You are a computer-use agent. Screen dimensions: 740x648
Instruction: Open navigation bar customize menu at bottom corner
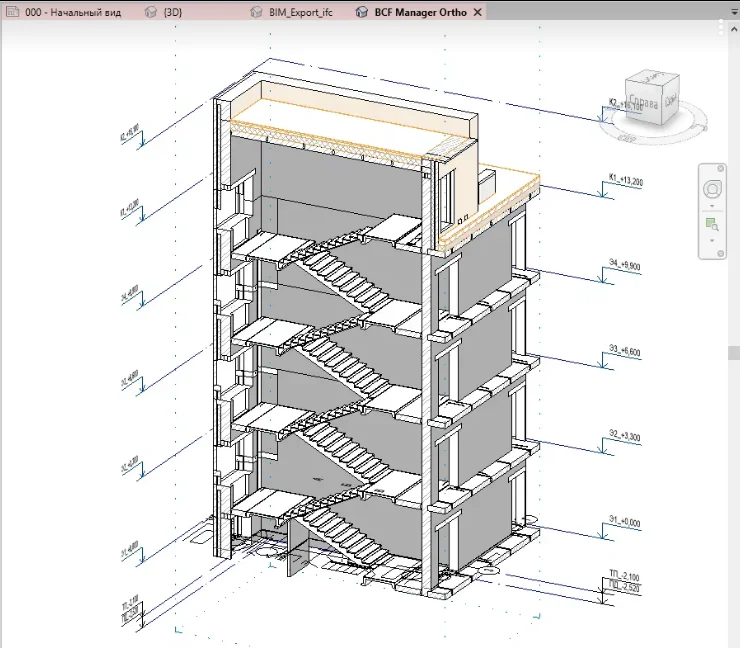click(x=720, y=253)
